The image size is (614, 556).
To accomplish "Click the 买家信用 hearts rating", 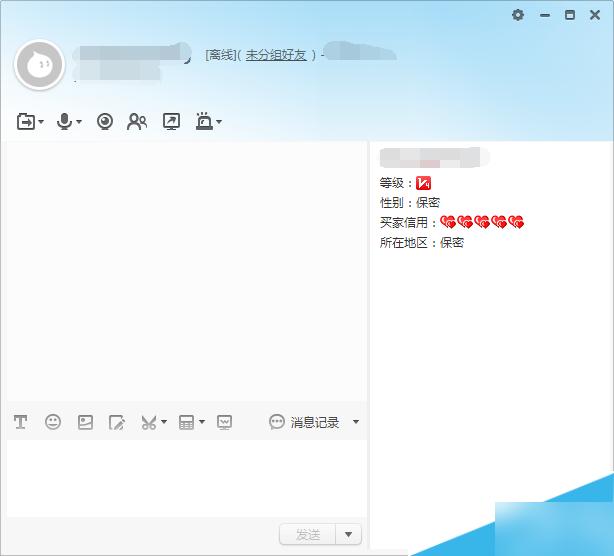I will coord(482,222).
